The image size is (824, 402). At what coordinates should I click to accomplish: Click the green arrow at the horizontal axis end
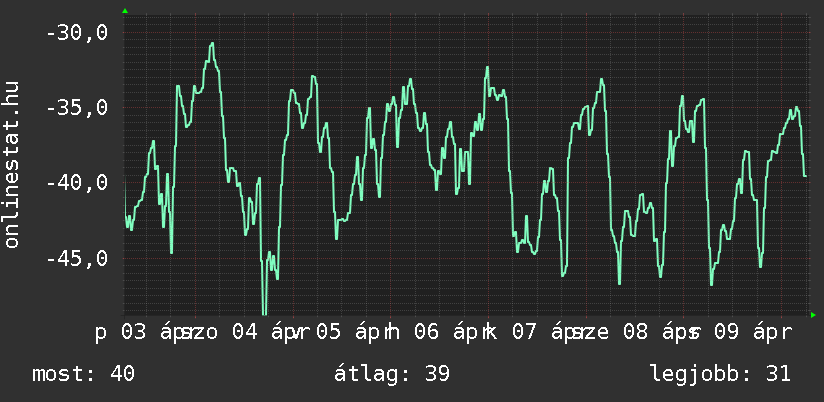tap(813, 315)
